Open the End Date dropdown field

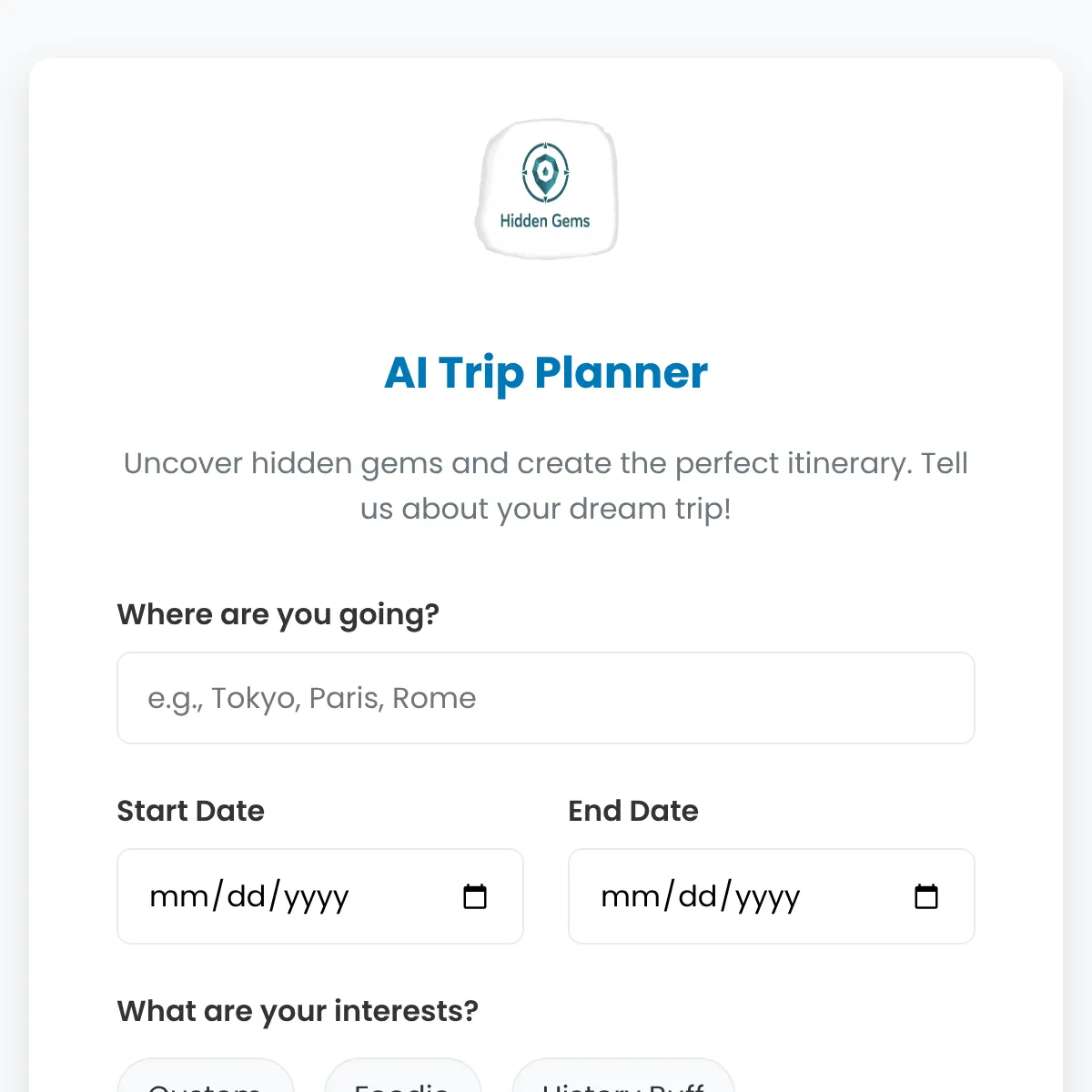coord(771,896)
